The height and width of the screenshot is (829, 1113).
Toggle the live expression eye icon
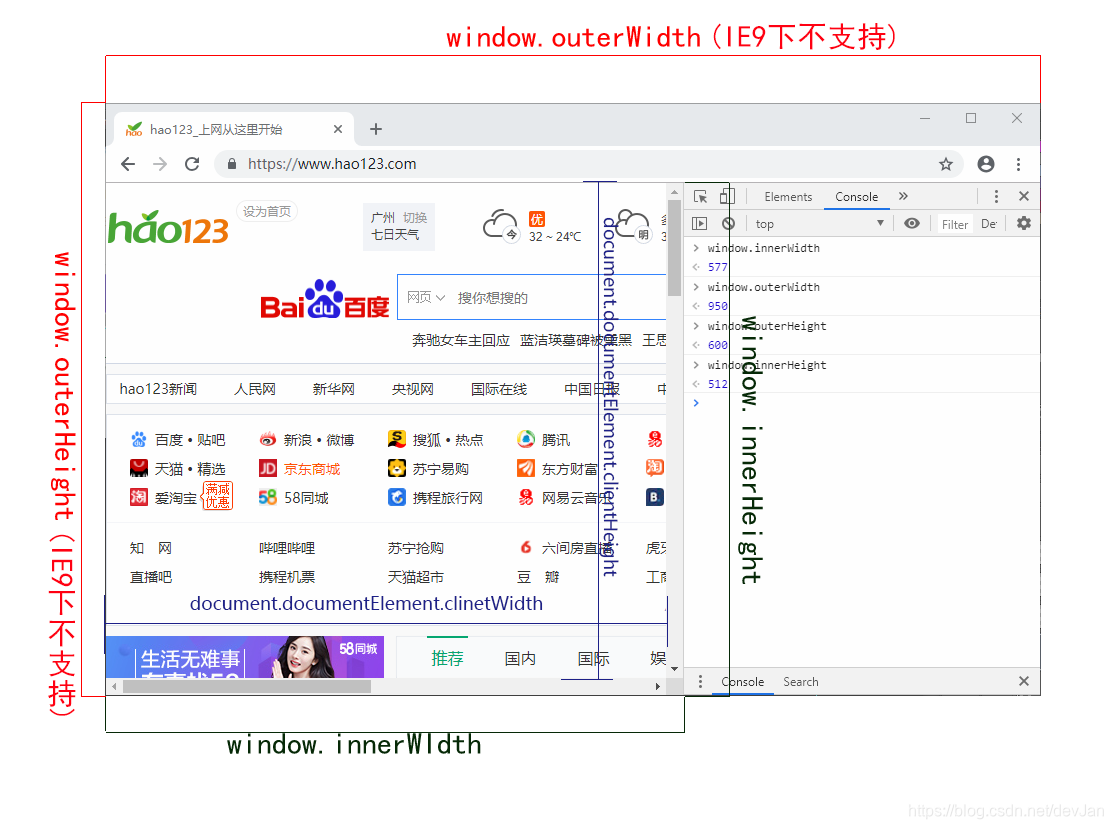[x=912, y=224]
